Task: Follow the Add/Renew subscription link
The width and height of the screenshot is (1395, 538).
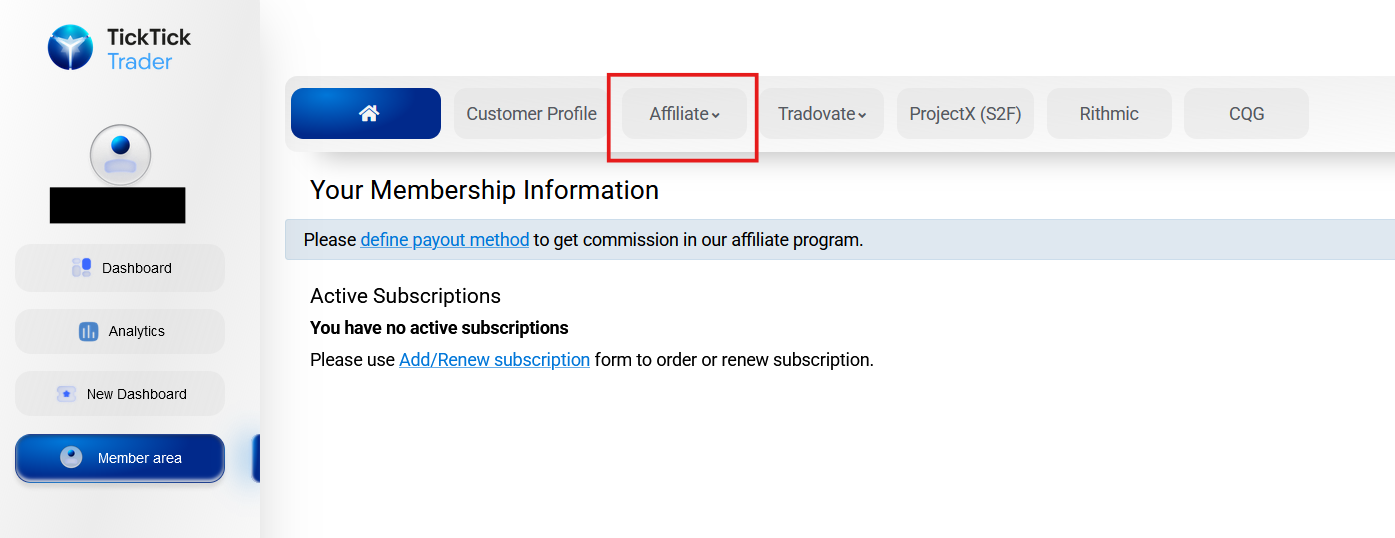Action: (x=494, y=360)
